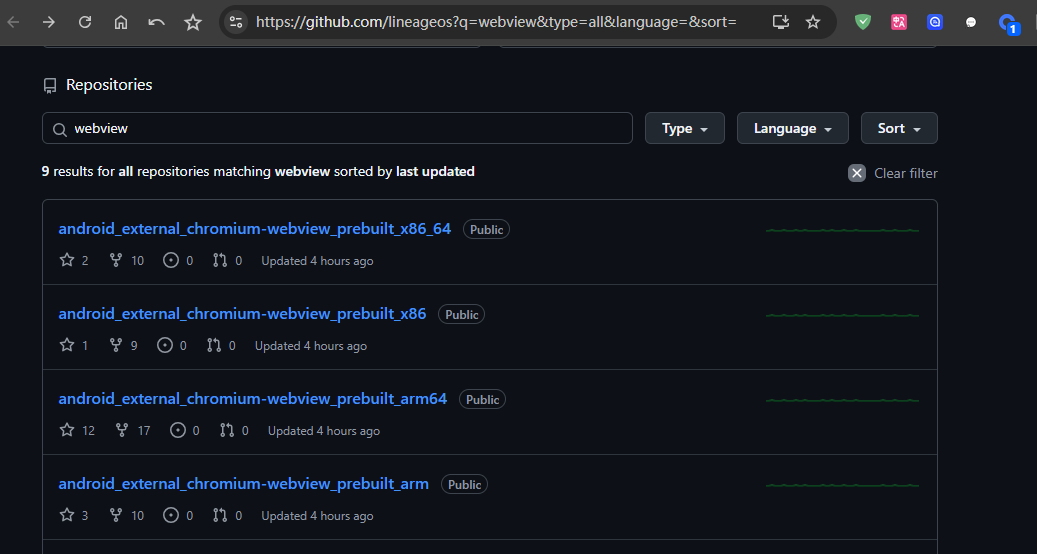View 12 stargazers of prebuilt_arm64 repo
Image resolution: width=1037 pixels, height=554 pixels.
[x=77, y=430]
